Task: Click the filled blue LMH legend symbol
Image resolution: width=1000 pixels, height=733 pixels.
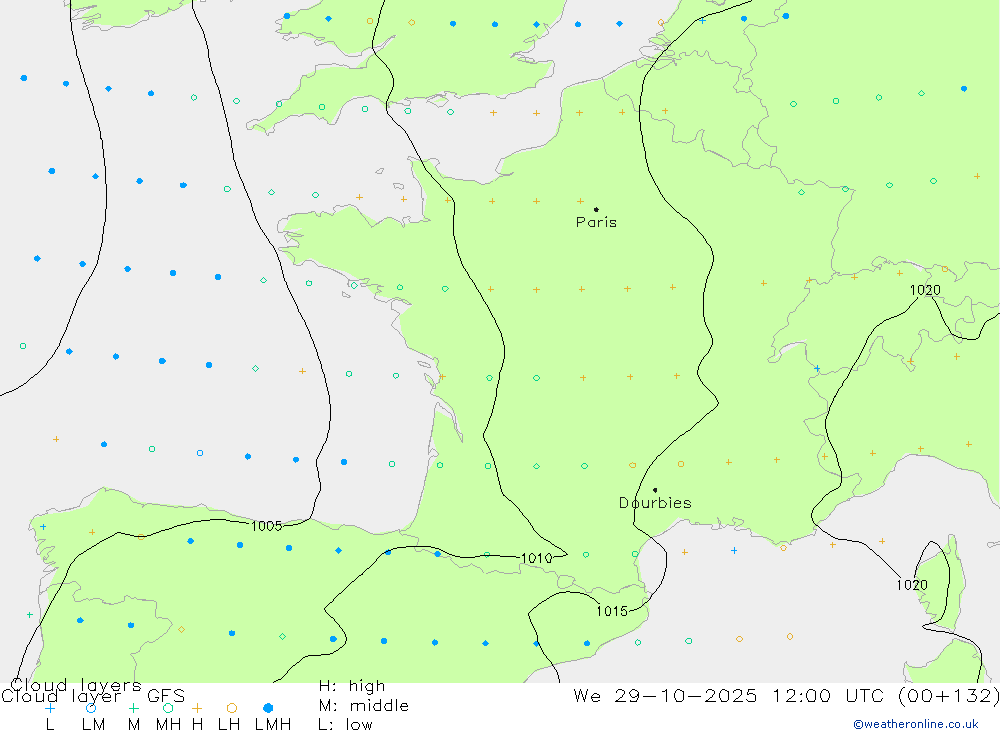Action: [x=268, y=708]
